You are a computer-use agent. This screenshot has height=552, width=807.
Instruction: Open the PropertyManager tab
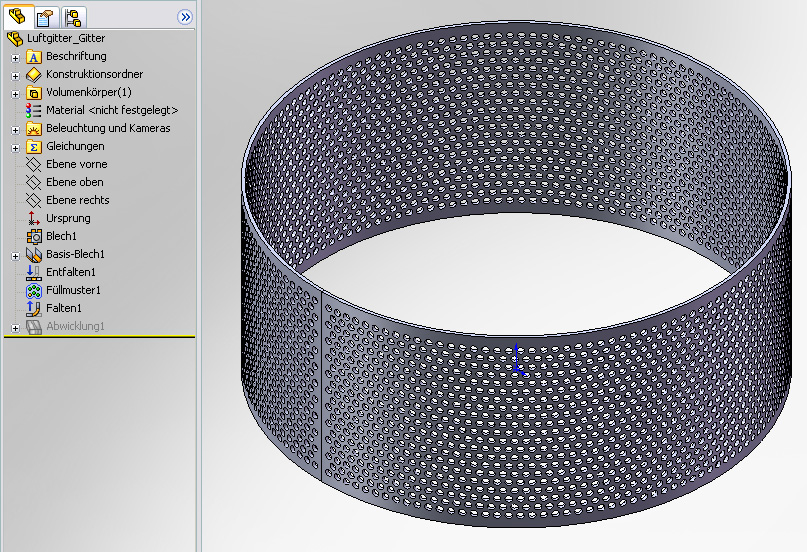(x=46, y=18)
